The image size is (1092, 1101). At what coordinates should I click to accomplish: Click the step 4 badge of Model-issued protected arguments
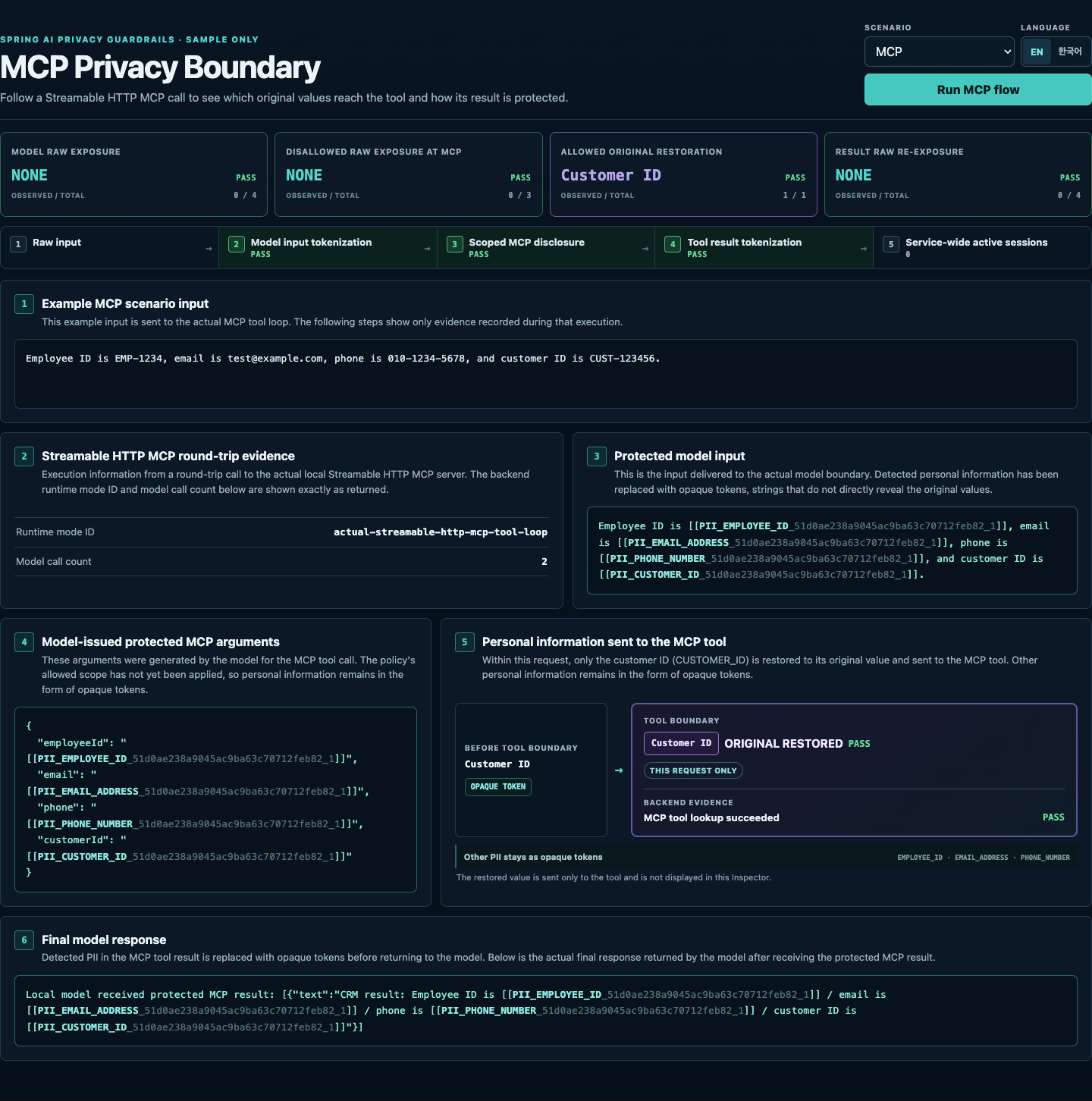[x=24, y=642]
